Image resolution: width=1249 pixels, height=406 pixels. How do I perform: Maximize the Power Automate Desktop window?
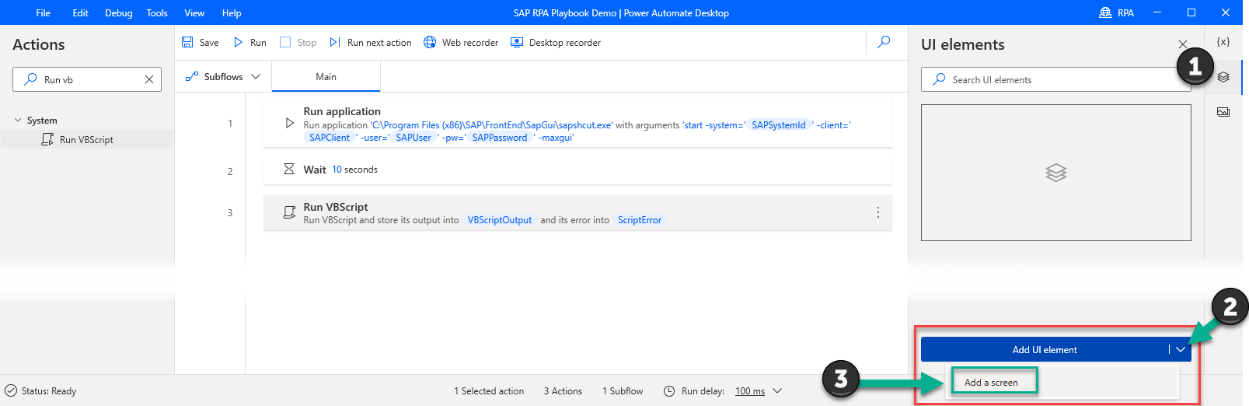pyautogui.click(x=1191, y=13)
